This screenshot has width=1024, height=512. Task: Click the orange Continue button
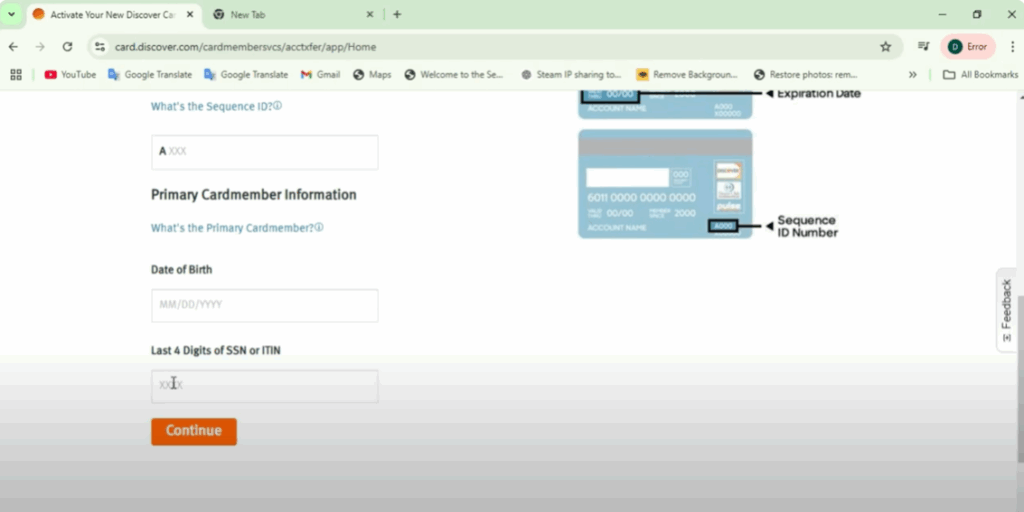click(194, 431)
